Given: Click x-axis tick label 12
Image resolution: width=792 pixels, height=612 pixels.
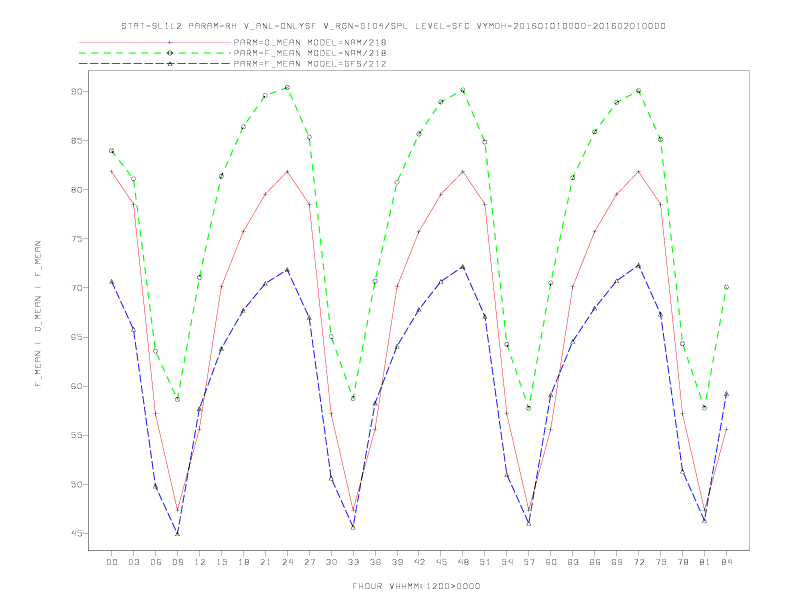Looking at the screenshot, I should click(200, 562).
